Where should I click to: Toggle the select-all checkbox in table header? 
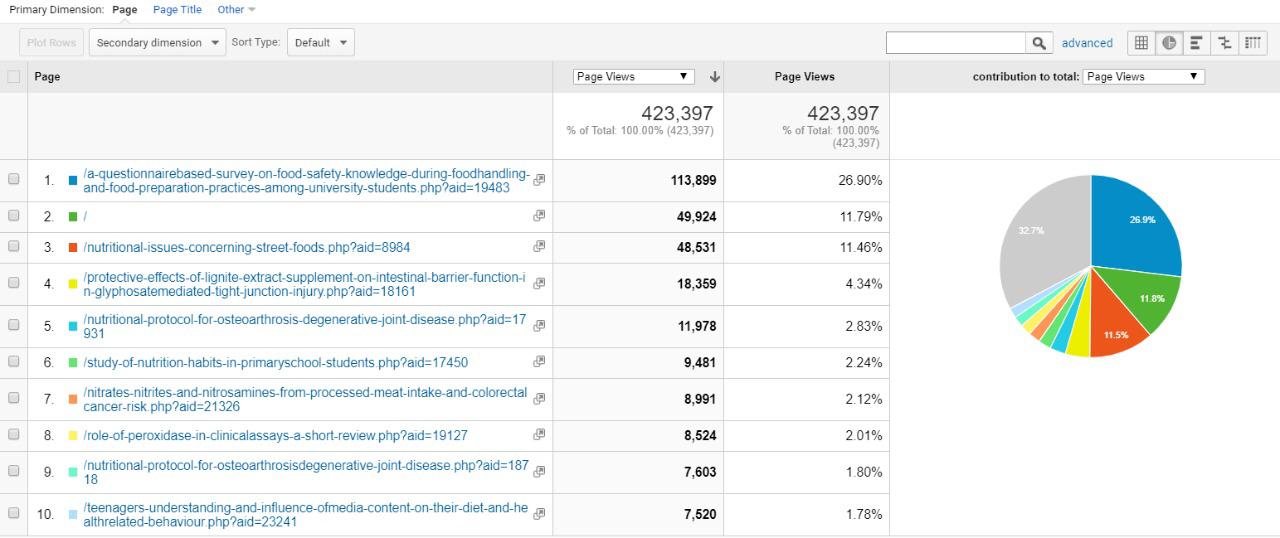click(x=14, y=77)
